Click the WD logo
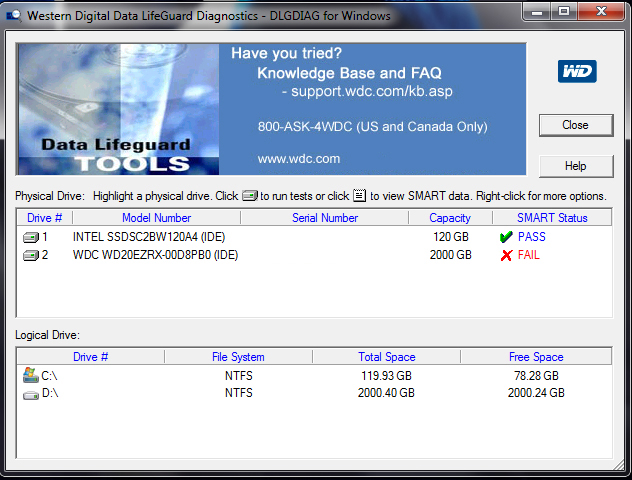 (x=577, y=71)
